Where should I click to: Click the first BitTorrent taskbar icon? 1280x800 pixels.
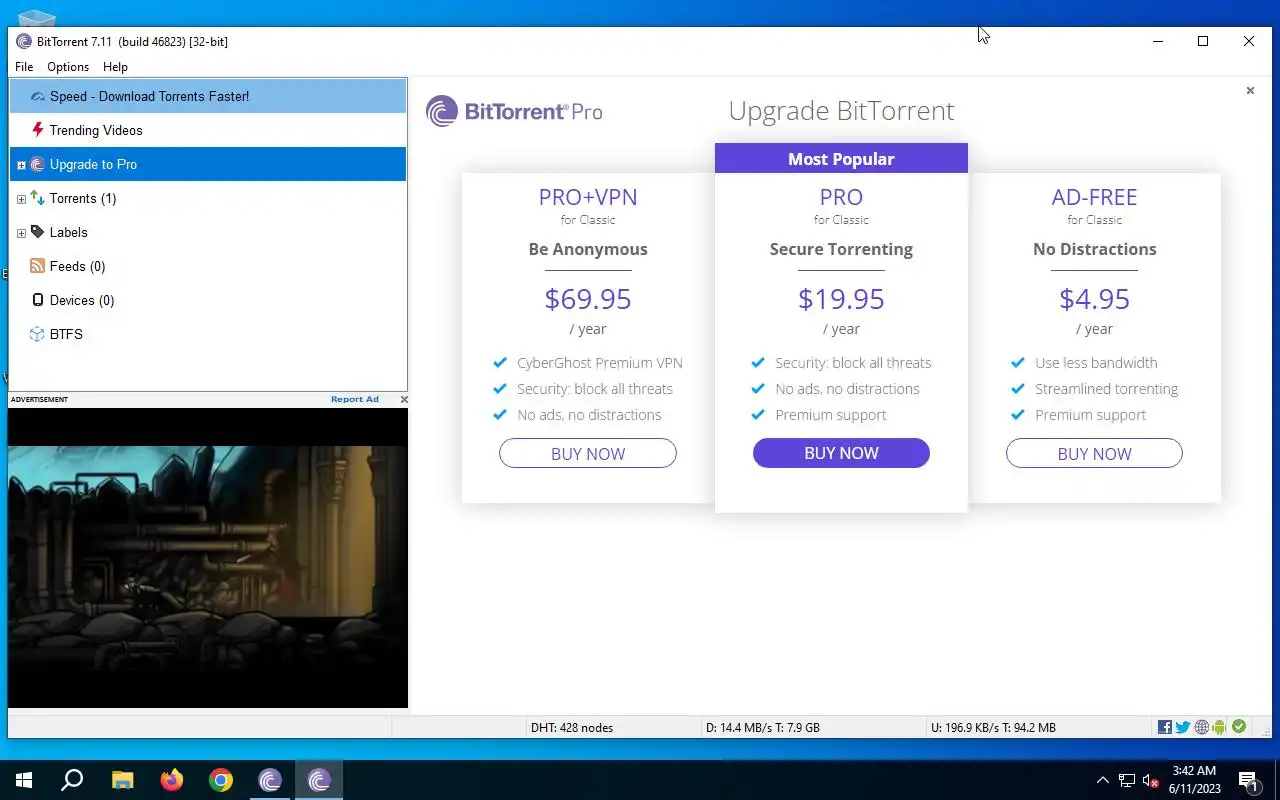[270, 780]
